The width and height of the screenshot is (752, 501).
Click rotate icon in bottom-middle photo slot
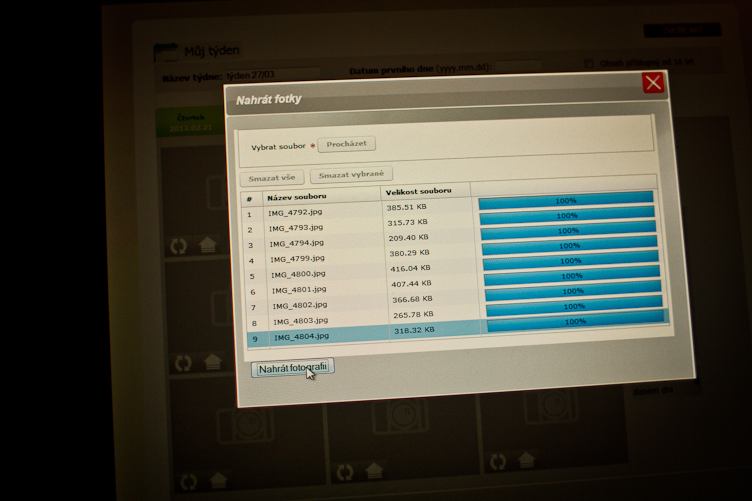[x=344, y=470]
